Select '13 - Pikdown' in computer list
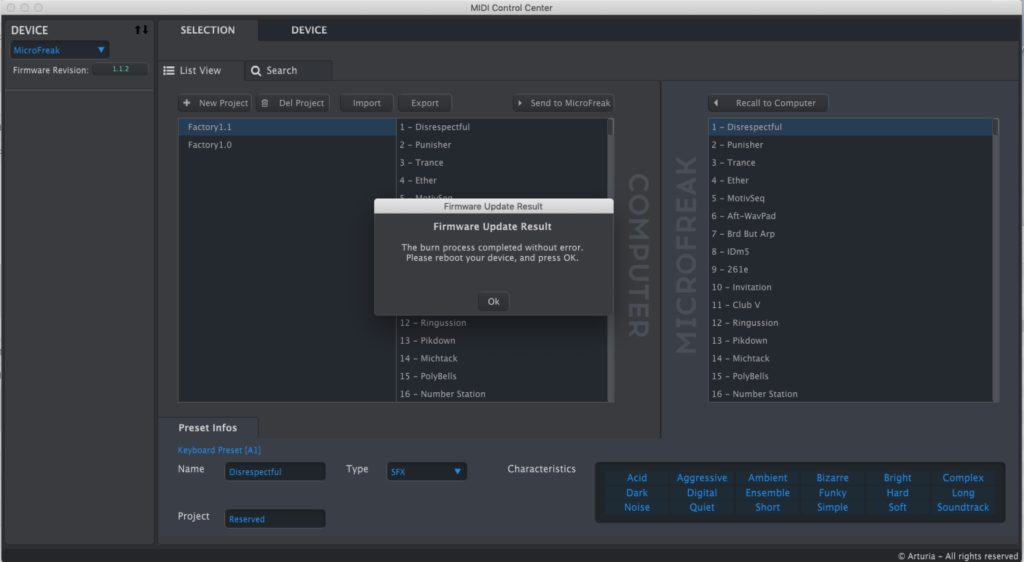The width and height of the screenshot is (1024, 562). pyautogui.click(x=502, y=341)
